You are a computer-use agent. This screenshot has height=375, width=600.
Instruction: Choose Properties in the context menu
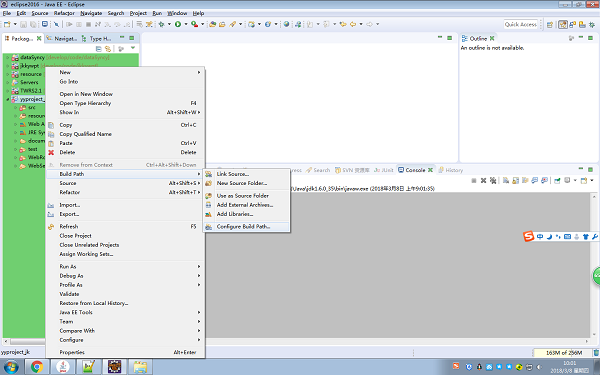[x=72, y=352]
